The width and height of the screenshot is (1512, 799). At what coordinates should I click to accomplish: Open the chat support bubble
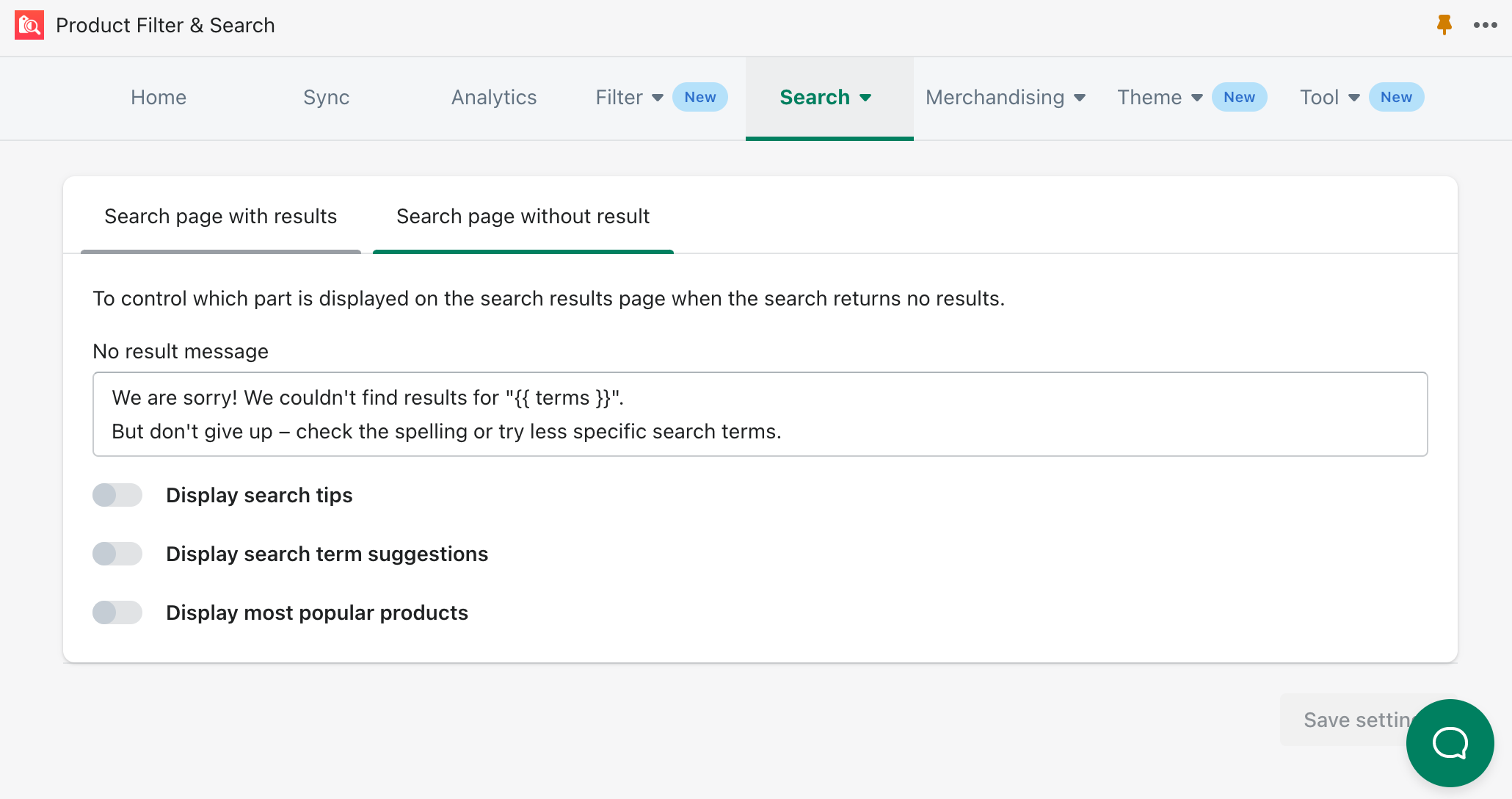1450,742
